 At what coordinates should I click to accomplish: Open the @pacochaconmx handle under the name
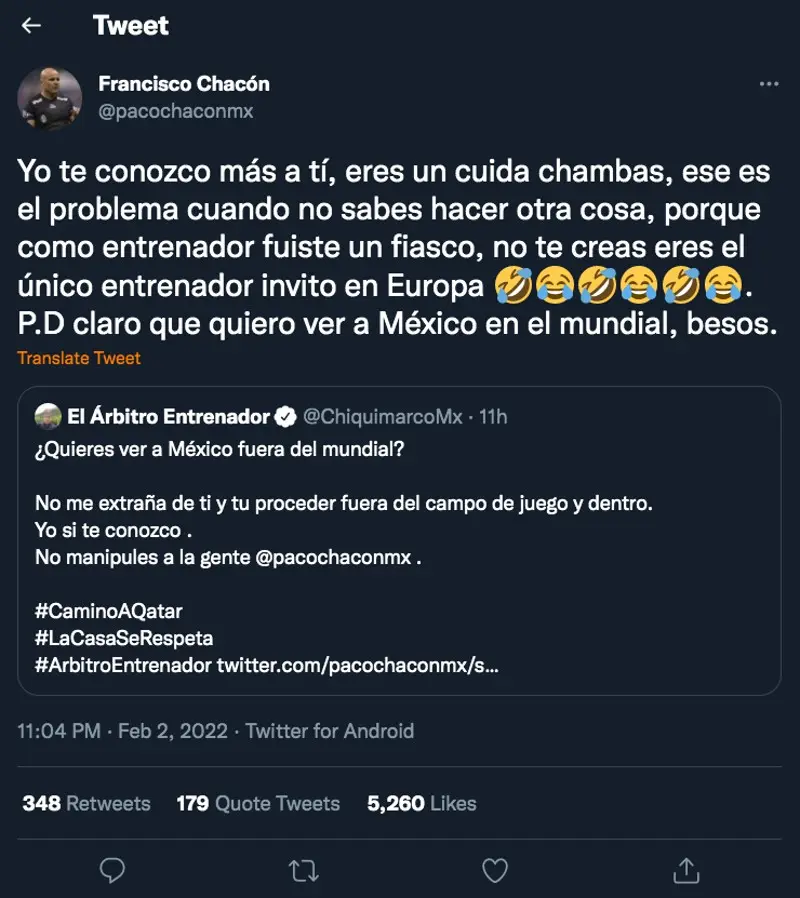[x=176, y=111]
